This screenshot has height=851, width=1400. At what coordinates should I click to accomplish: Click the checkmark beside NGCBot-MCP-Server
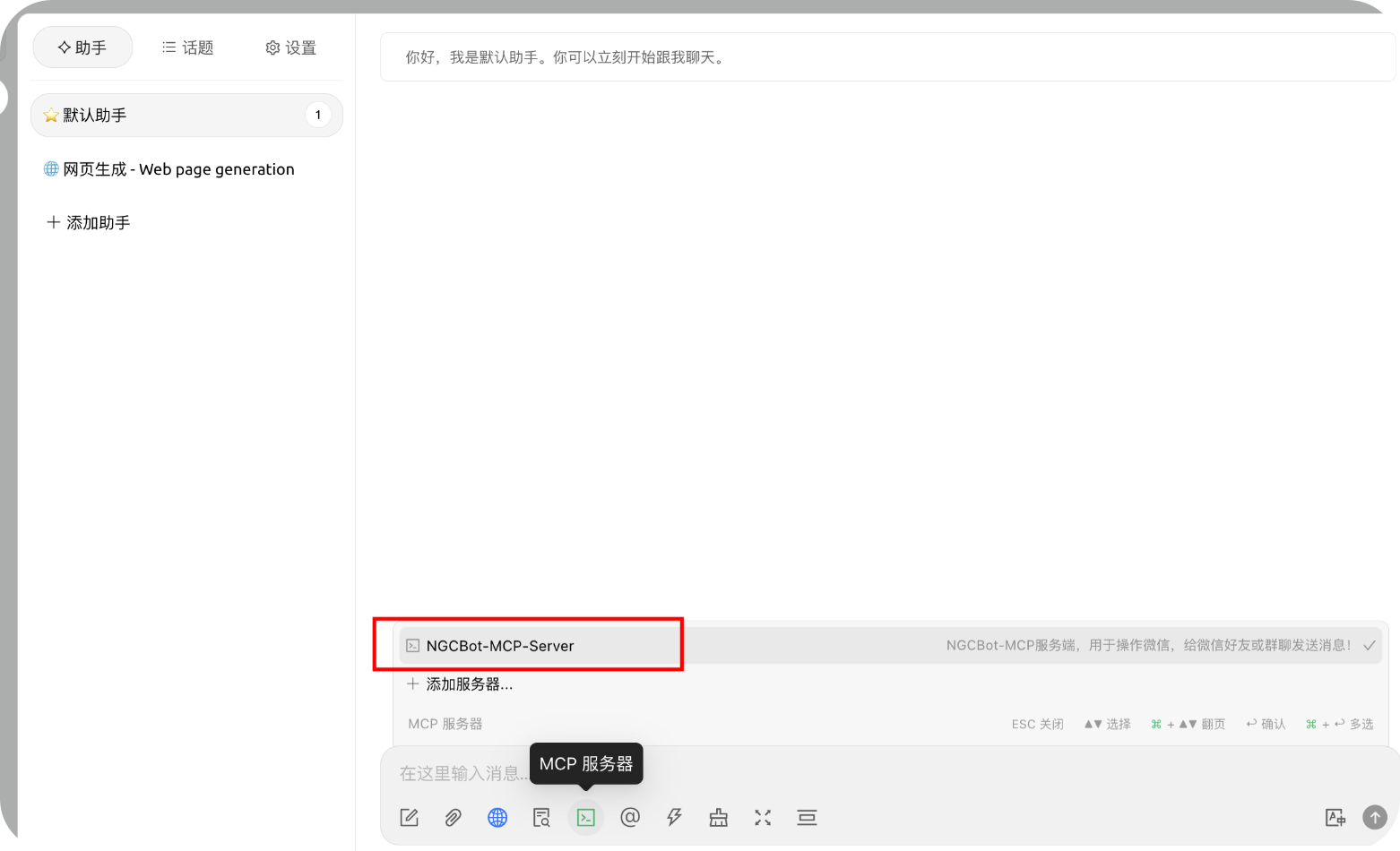(x=1370, y=646)
